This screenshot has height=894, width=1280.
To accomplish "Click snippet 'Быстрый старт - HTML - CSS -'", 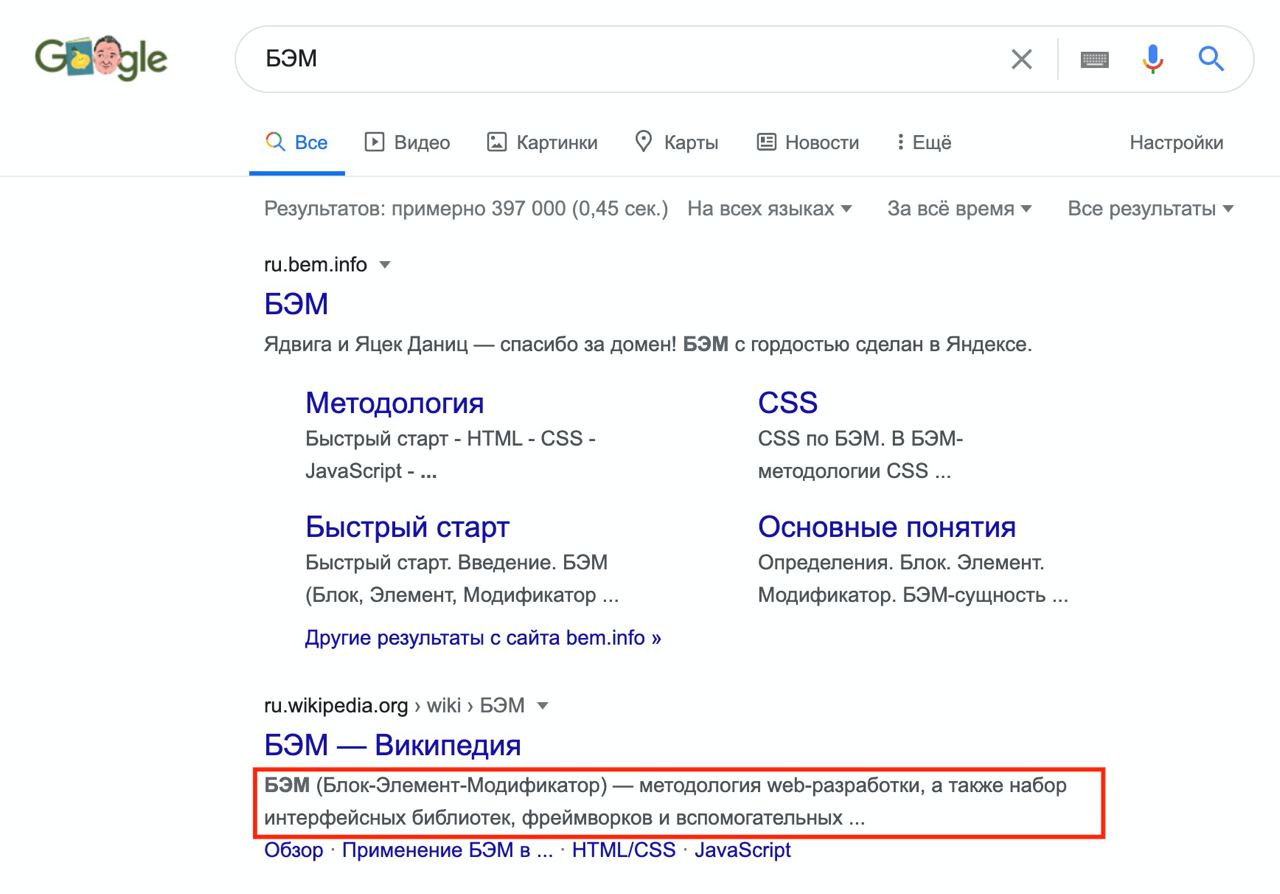I will coord(450,455).
